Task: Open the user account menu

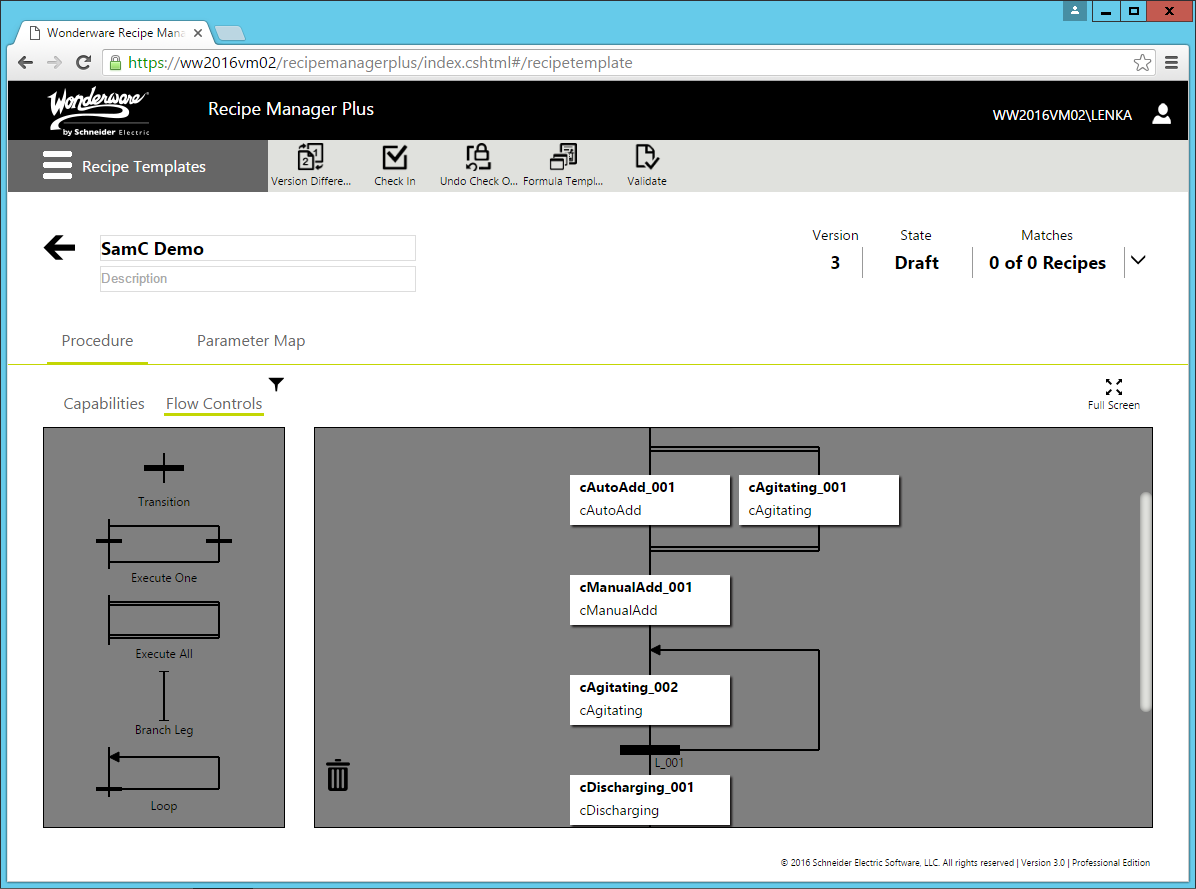Action: 1162,114
